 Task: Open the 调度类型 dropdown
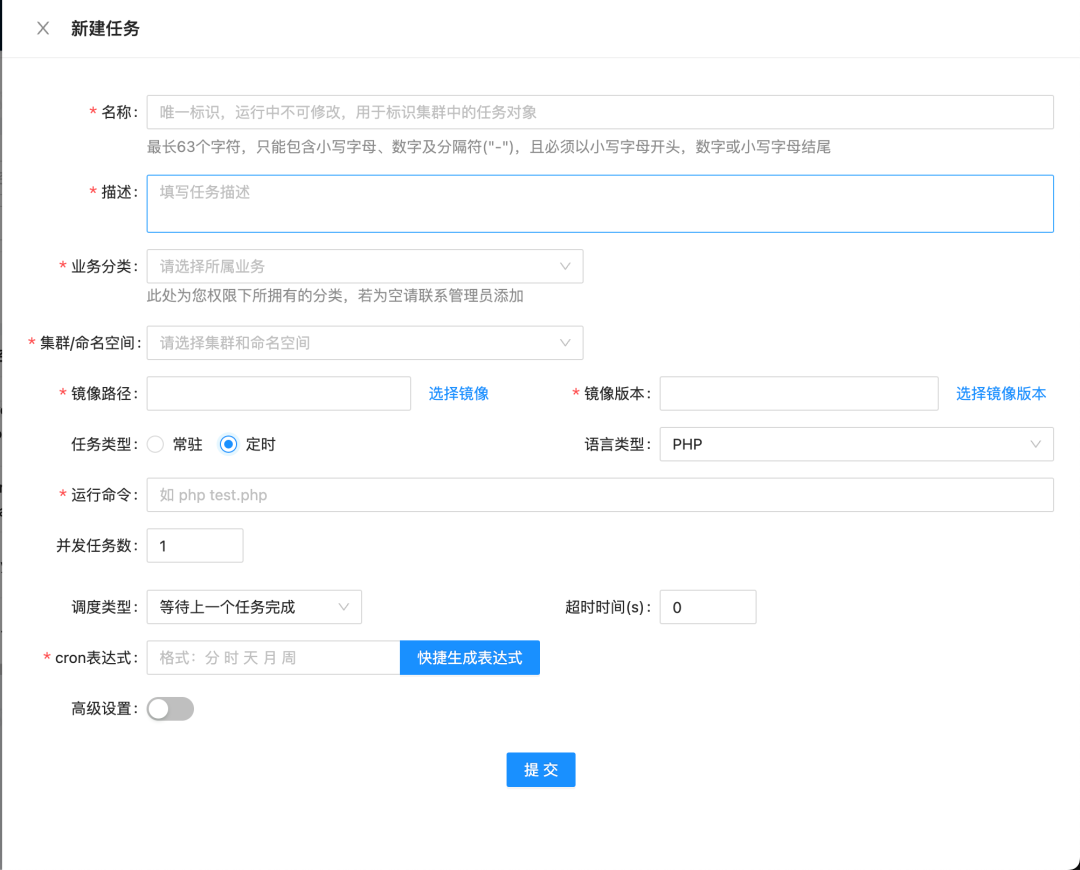[x=254, y=607]
